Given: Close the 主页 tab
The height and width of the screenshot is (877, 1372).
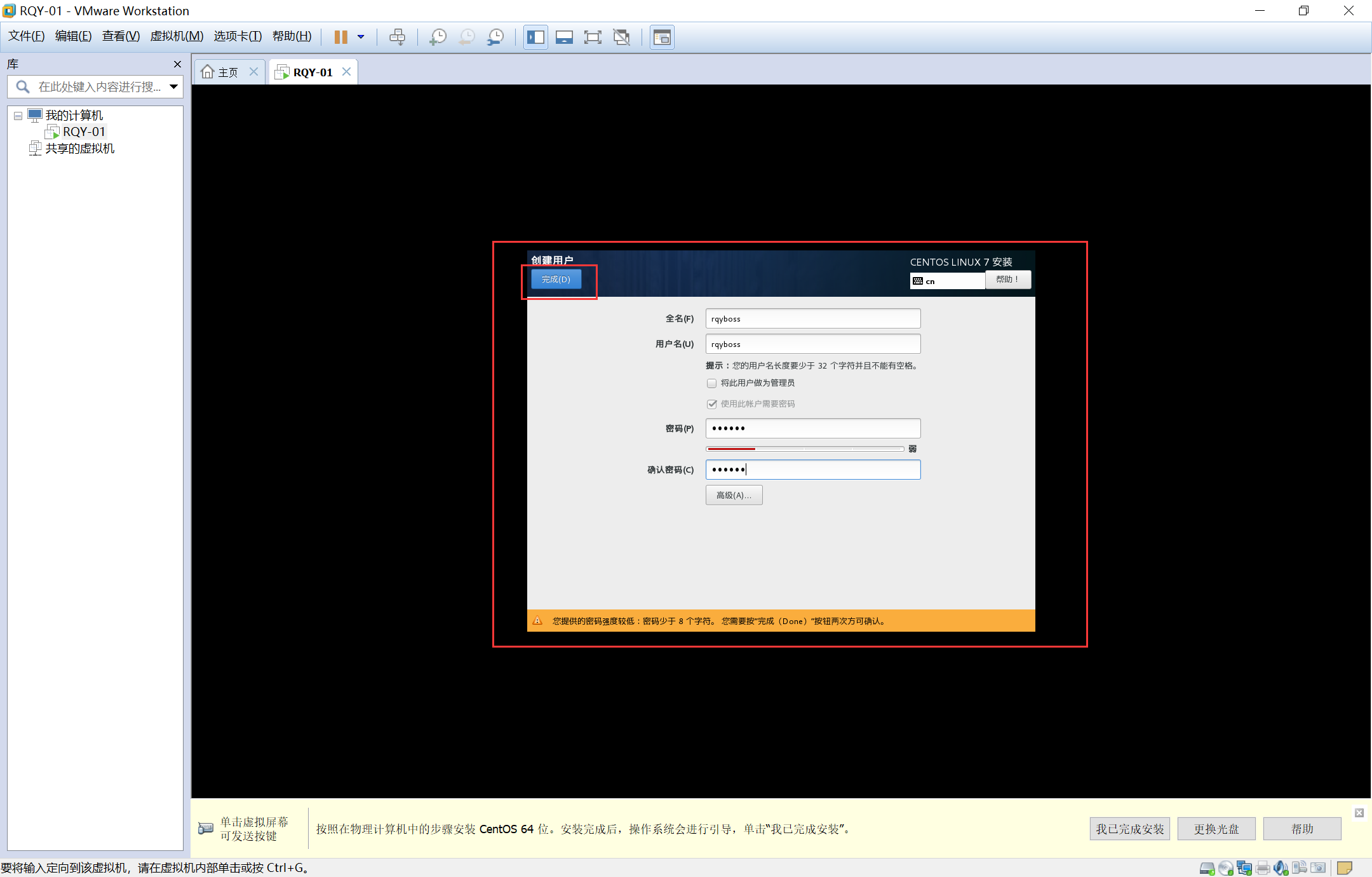Looking at the screenshot, I should click(253, 71).
